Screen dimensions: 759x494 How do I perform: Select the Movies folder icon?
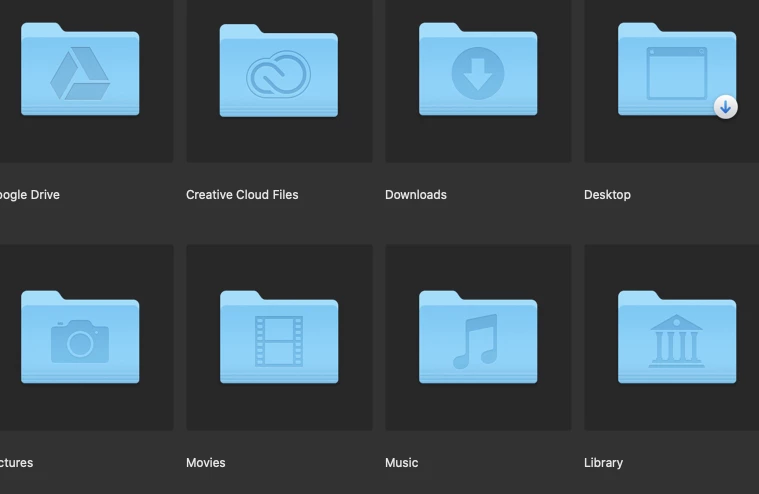click(279, 337)
